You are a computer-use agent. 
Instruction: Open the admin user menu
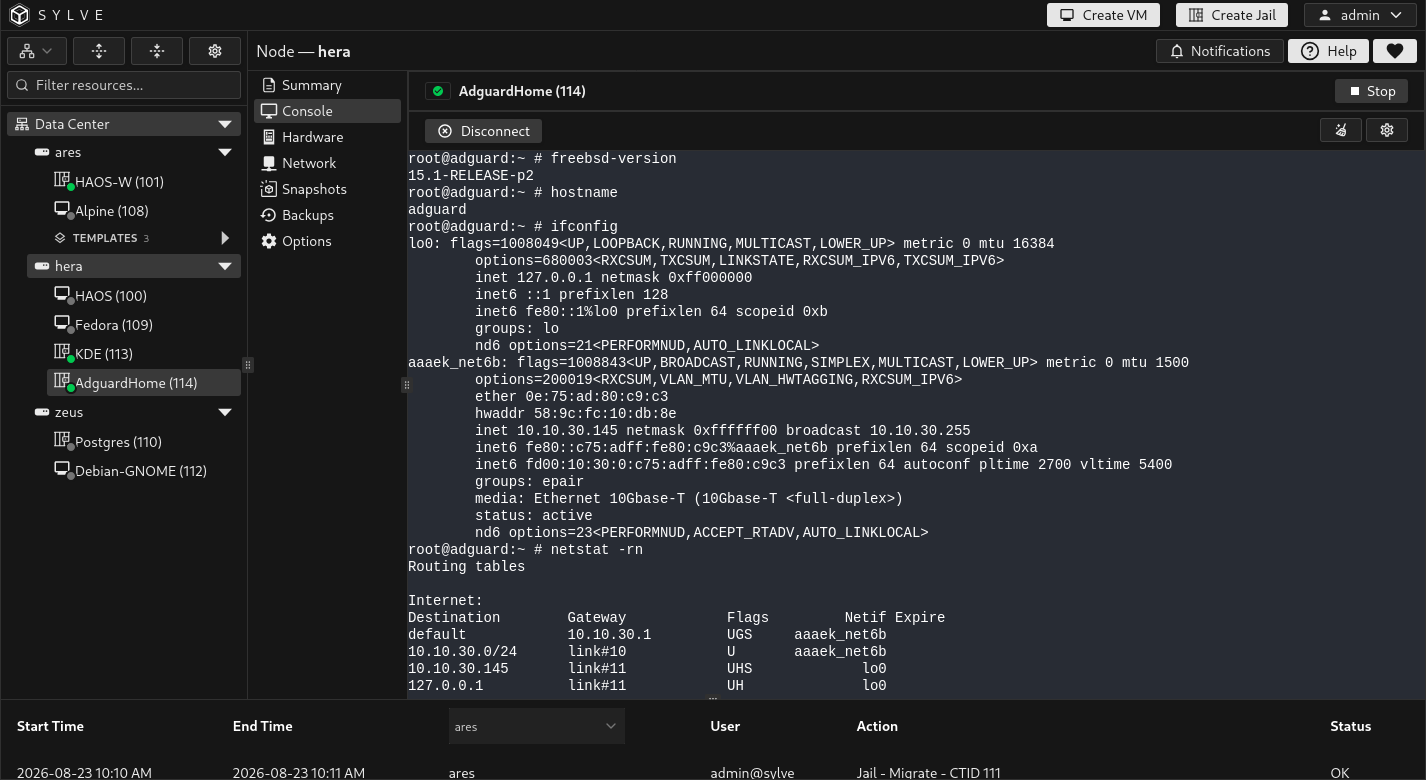1359,15
